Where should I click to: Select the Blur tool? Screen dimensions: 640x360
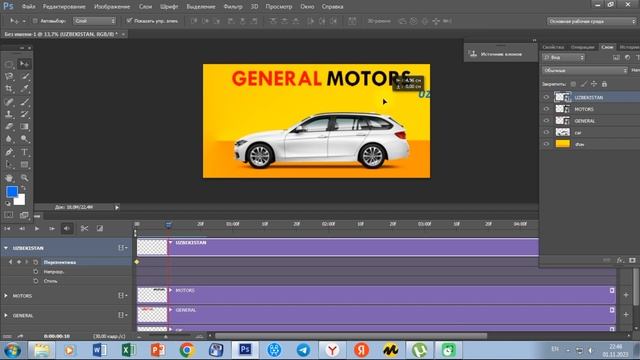point(9,139)
